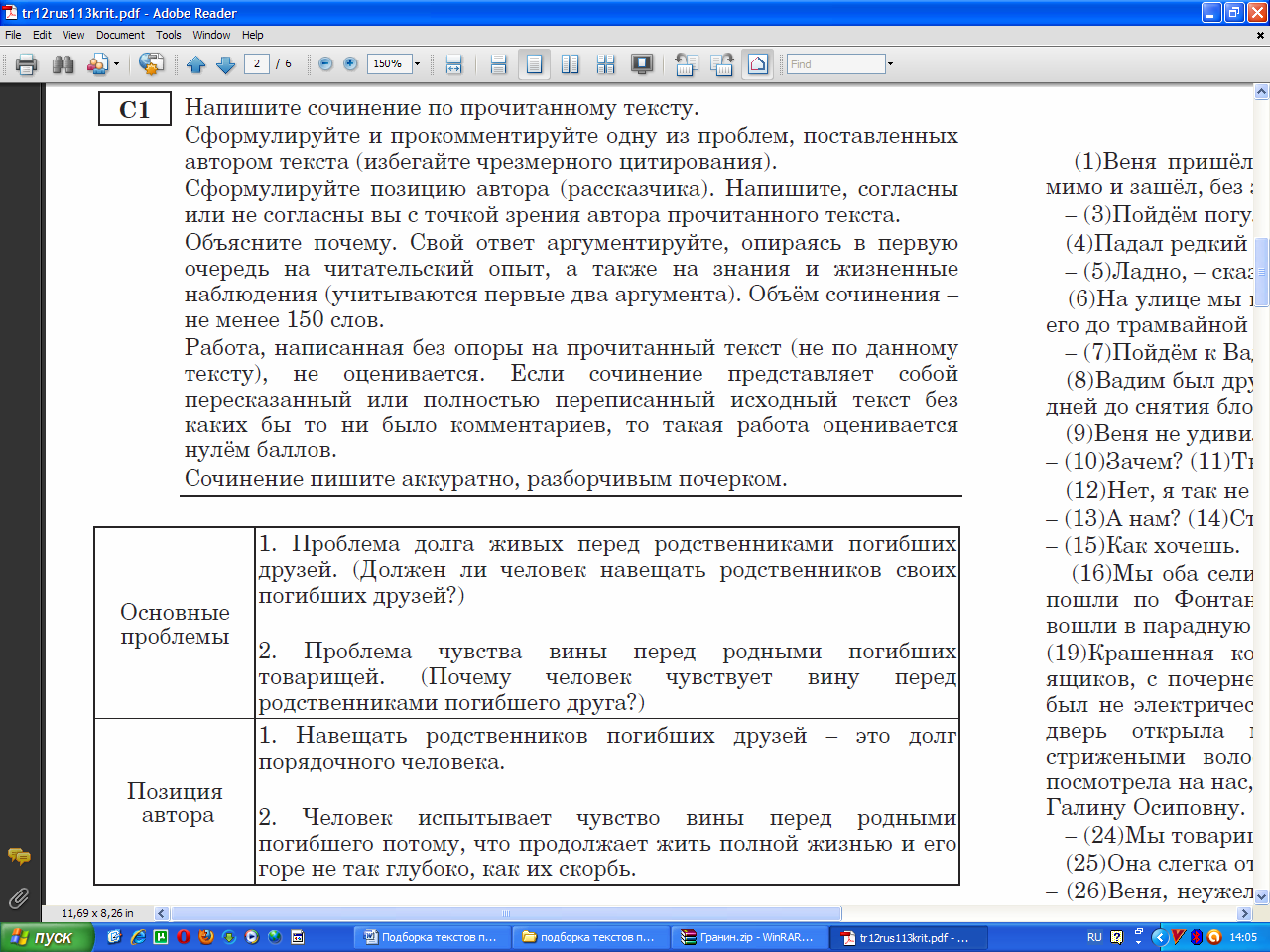Open the Document menu
Image resolution: width=1270 pixels, height=952 pixels.
click(120, 35)
